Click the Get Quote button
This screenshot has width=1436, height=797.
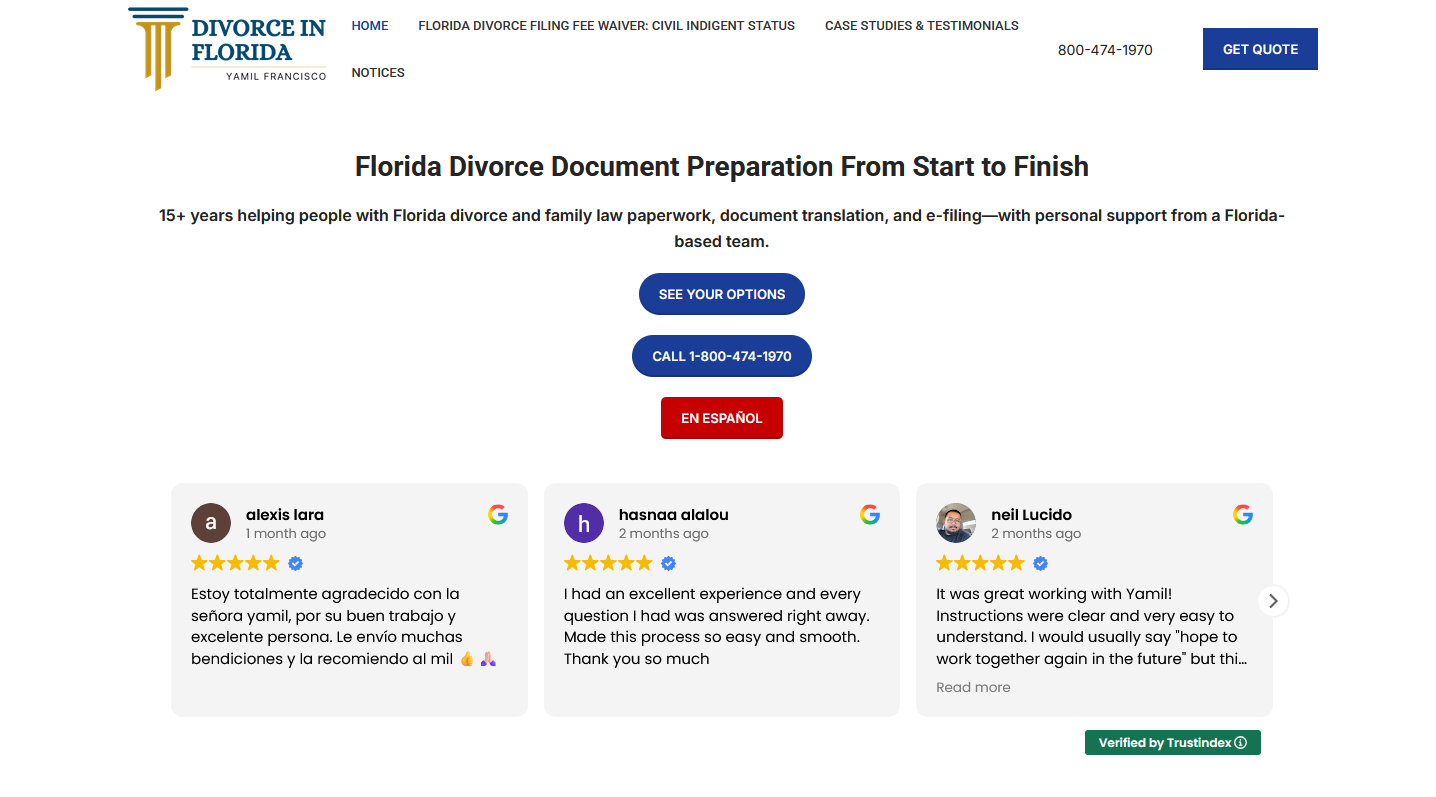point(1260,49)
